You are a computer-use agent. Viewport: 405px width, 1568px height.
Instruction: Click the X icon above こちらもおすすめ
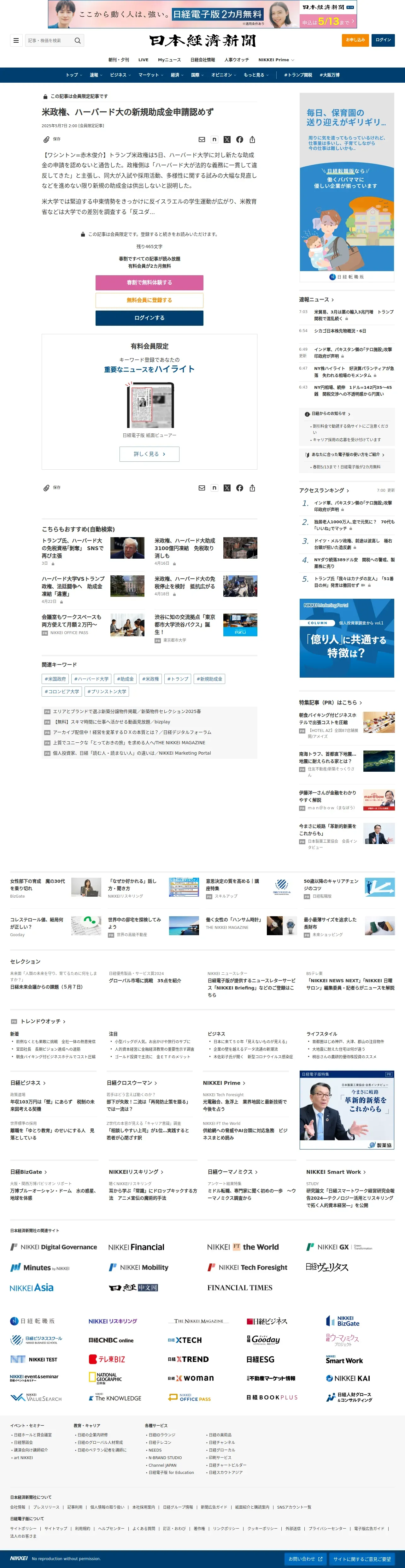click(x=227, y=488)
